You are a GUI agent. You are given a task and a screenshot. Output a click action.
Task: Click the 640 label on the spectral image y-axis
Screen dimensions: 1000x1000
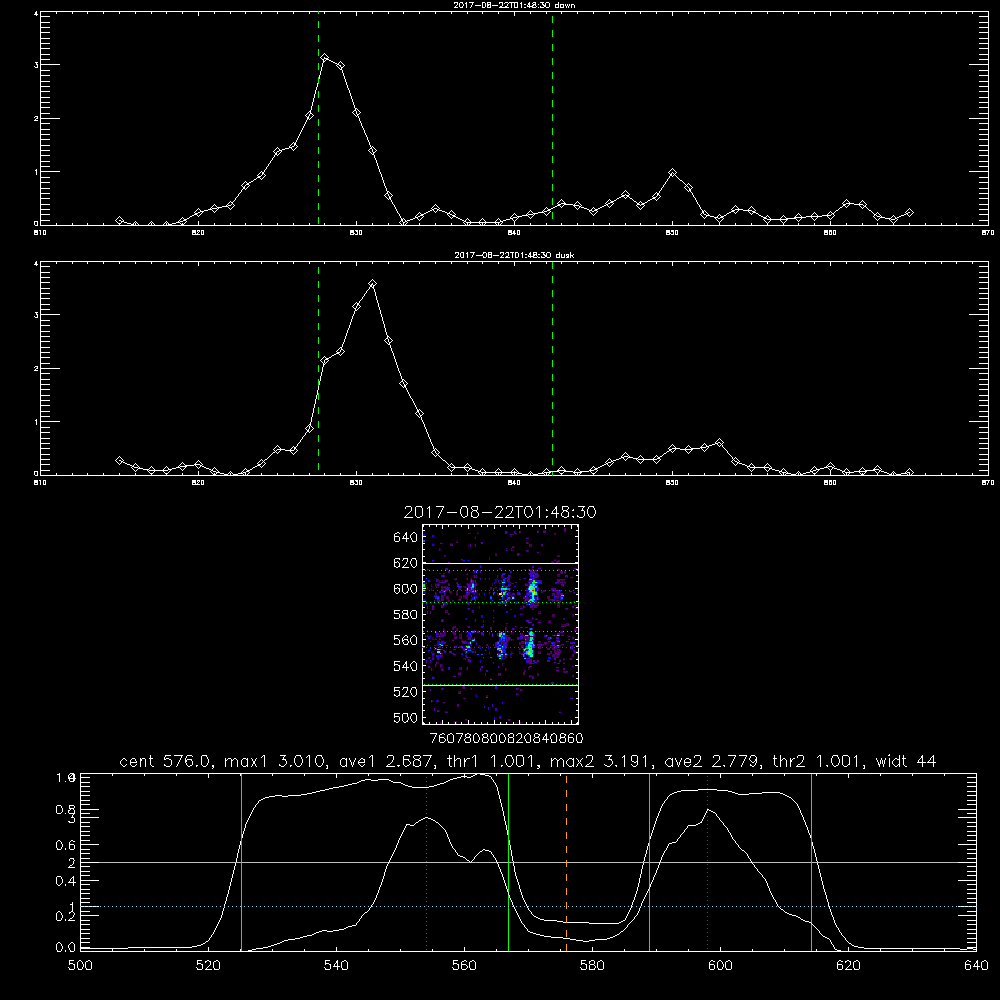tap(406, 538)
